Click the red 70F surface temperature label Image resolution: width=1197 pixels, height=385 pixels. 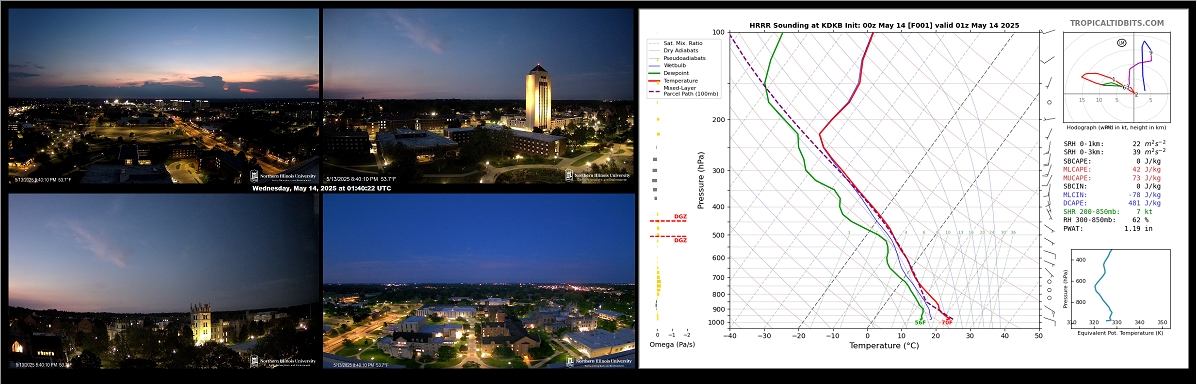coord(947,322)
